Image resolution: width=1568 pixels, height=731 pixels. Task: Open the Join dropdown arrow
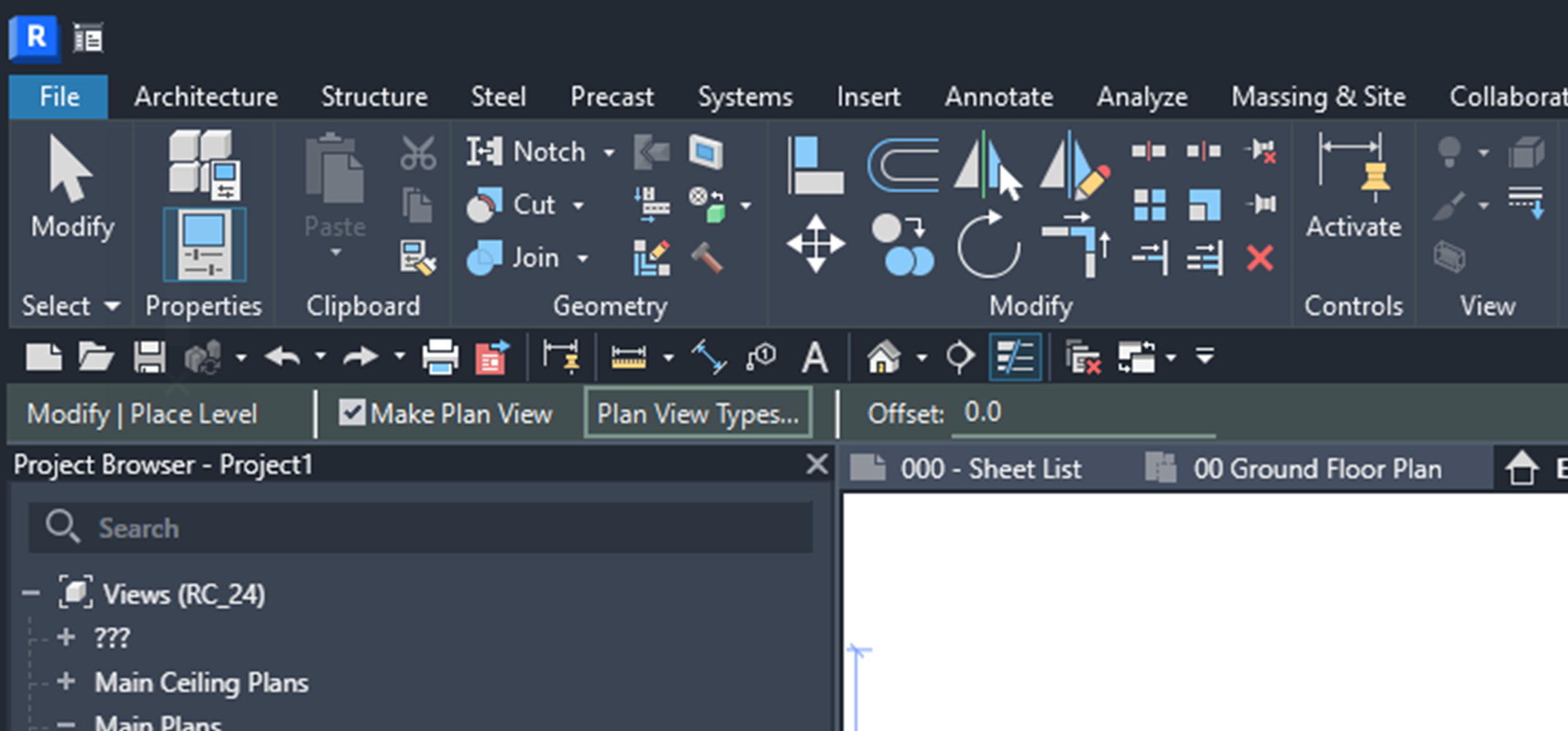tap(582, 259)
